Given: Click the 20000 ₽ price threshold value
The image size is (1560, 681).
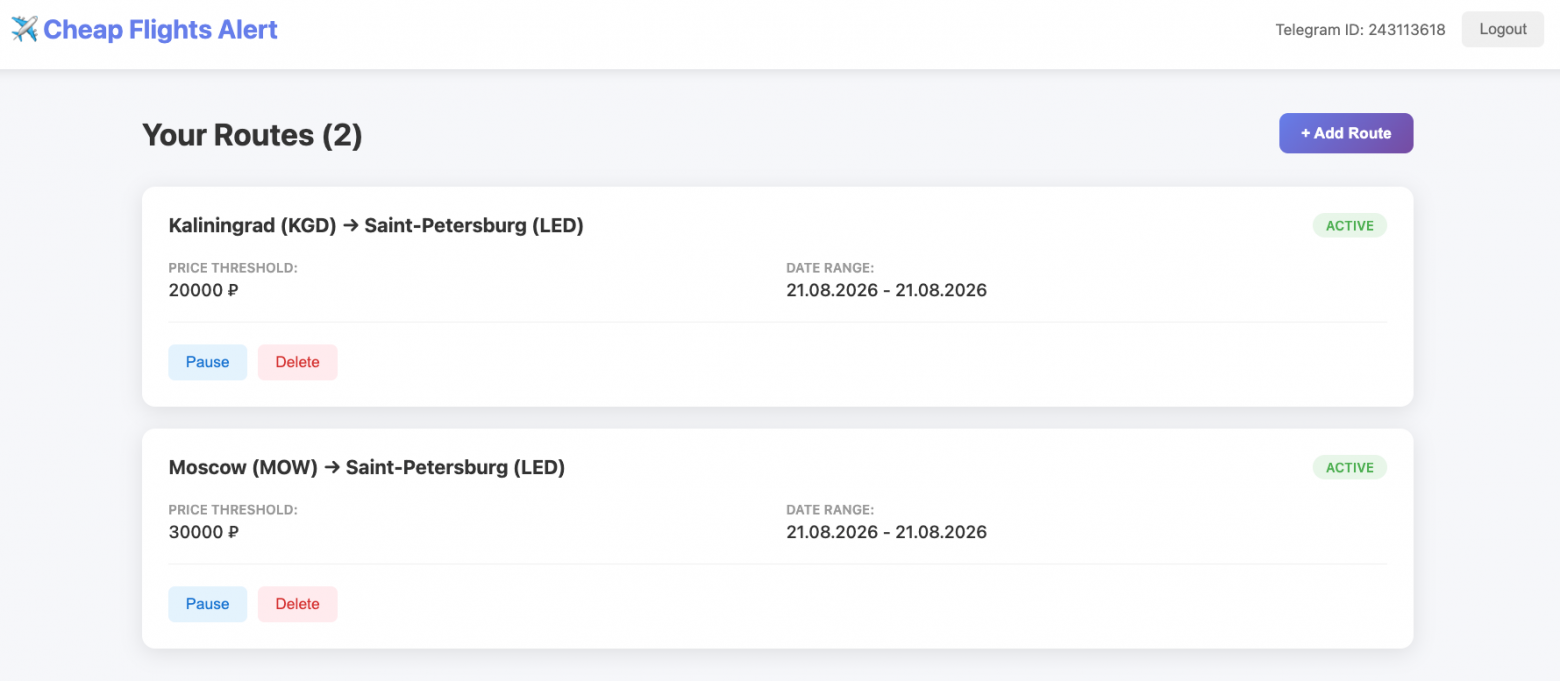Looking at the screenshot, I should point(204,290).
